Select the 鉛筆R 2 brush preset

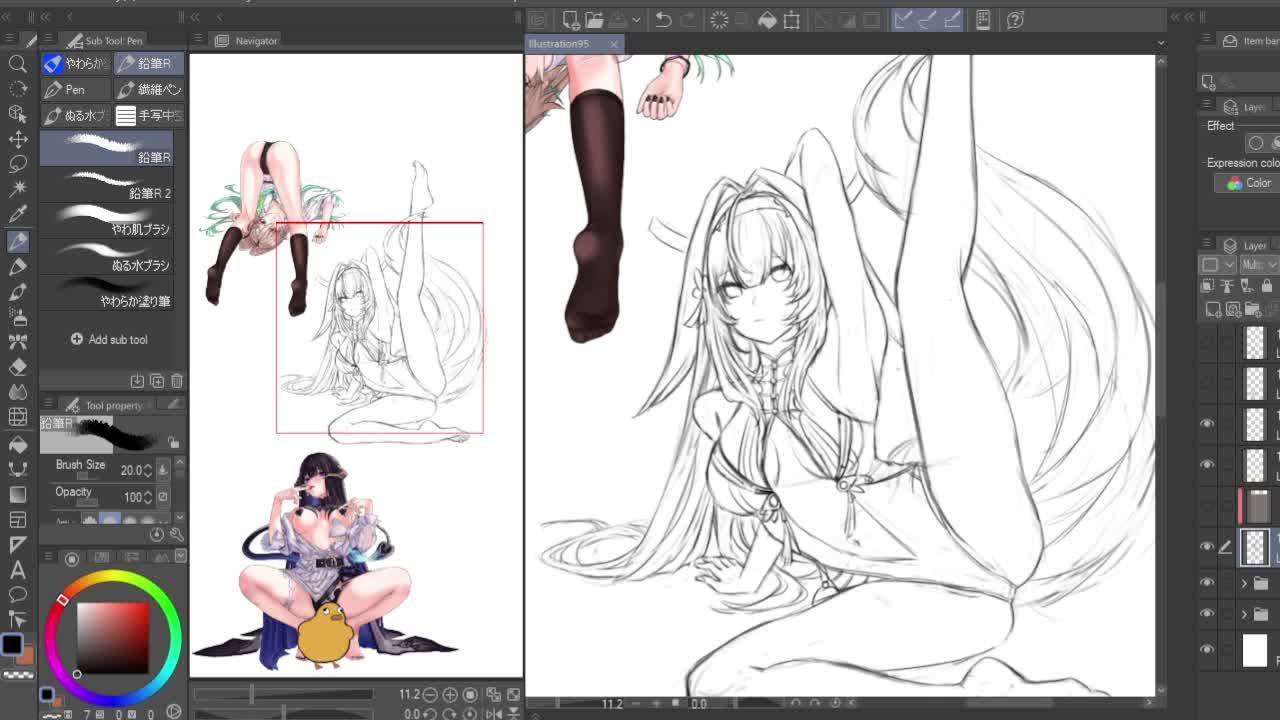[x=107, y=186]
